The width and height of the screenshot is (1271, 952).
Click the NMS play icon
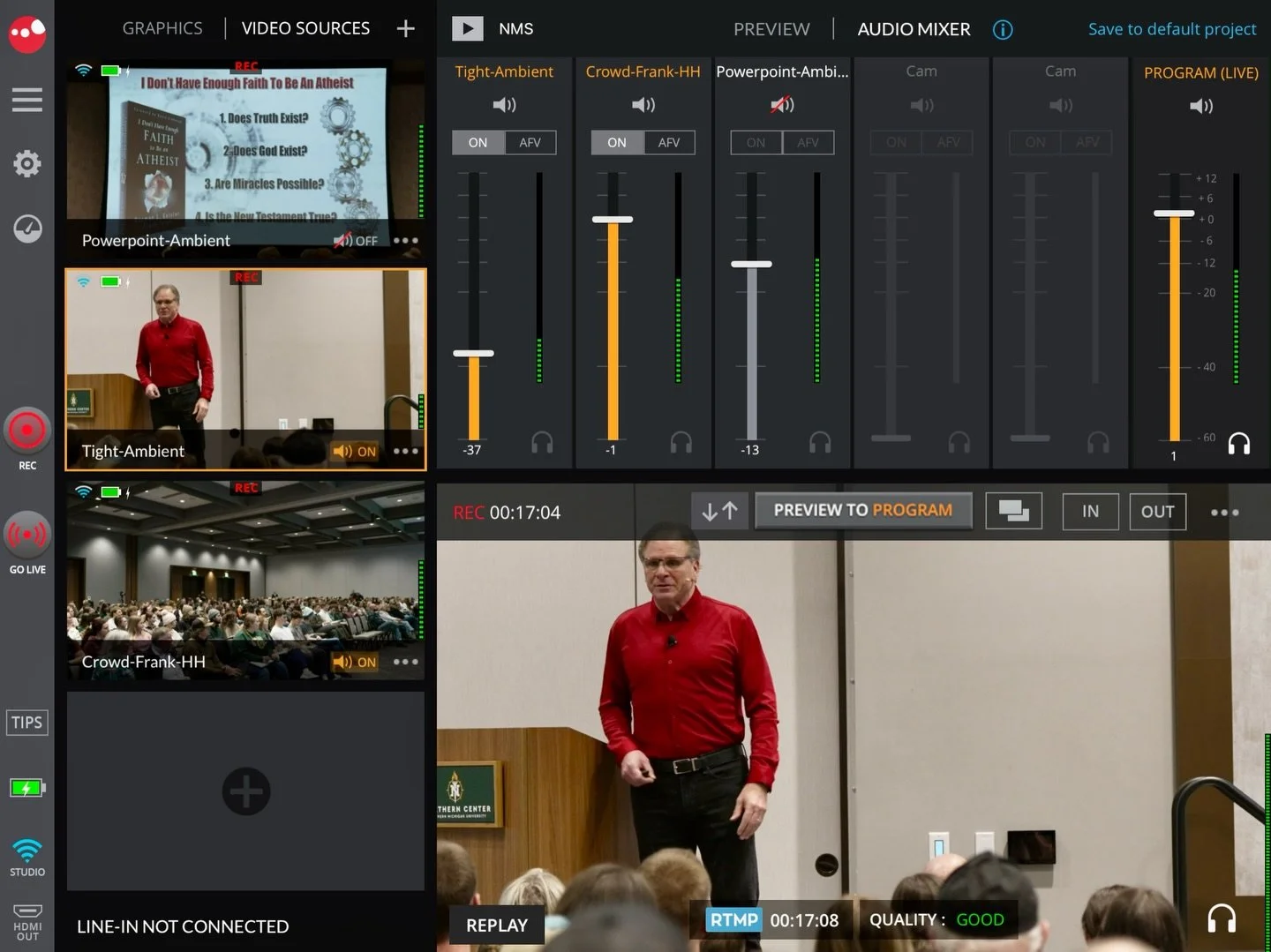[x=468, y=28]
